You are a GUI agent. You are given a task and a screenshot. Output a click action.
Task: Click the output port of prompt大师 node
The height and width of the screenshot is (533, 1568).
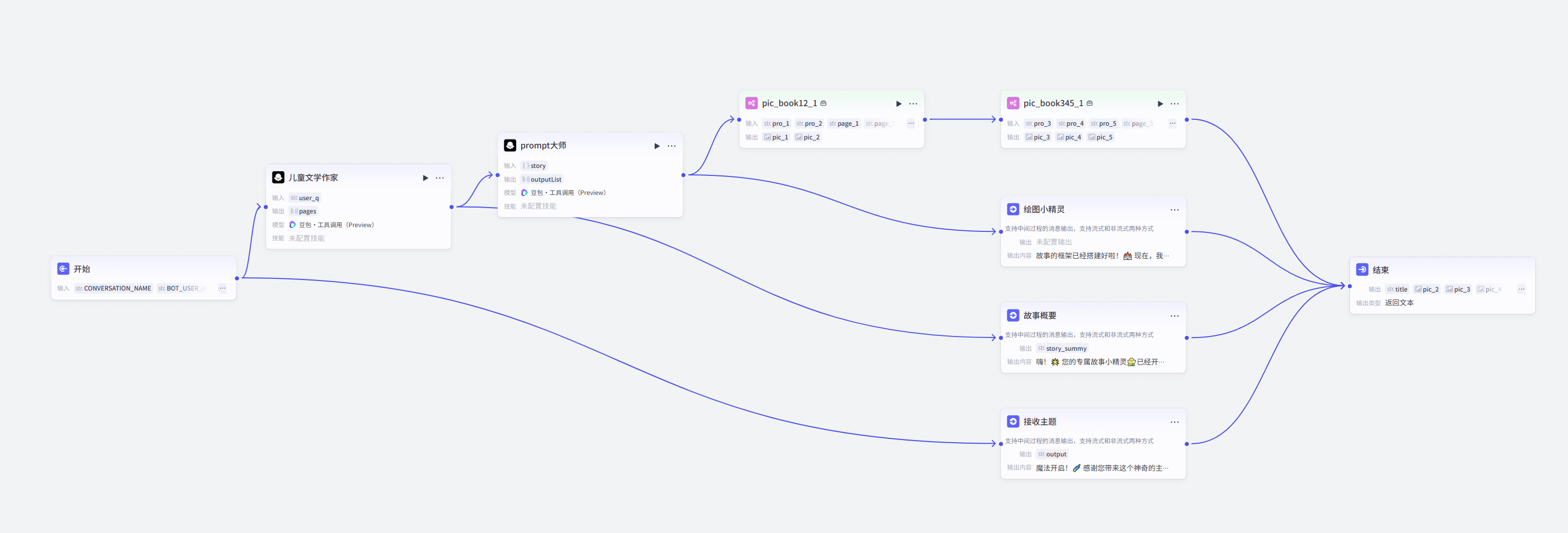(684, 175)
